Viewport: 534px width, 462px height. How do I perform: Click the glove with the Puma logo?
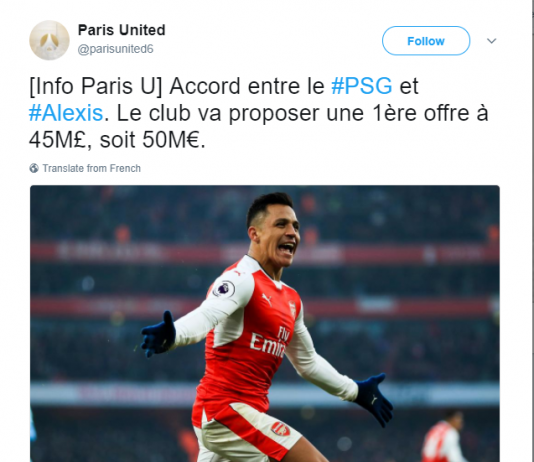(x=374, y=400)
